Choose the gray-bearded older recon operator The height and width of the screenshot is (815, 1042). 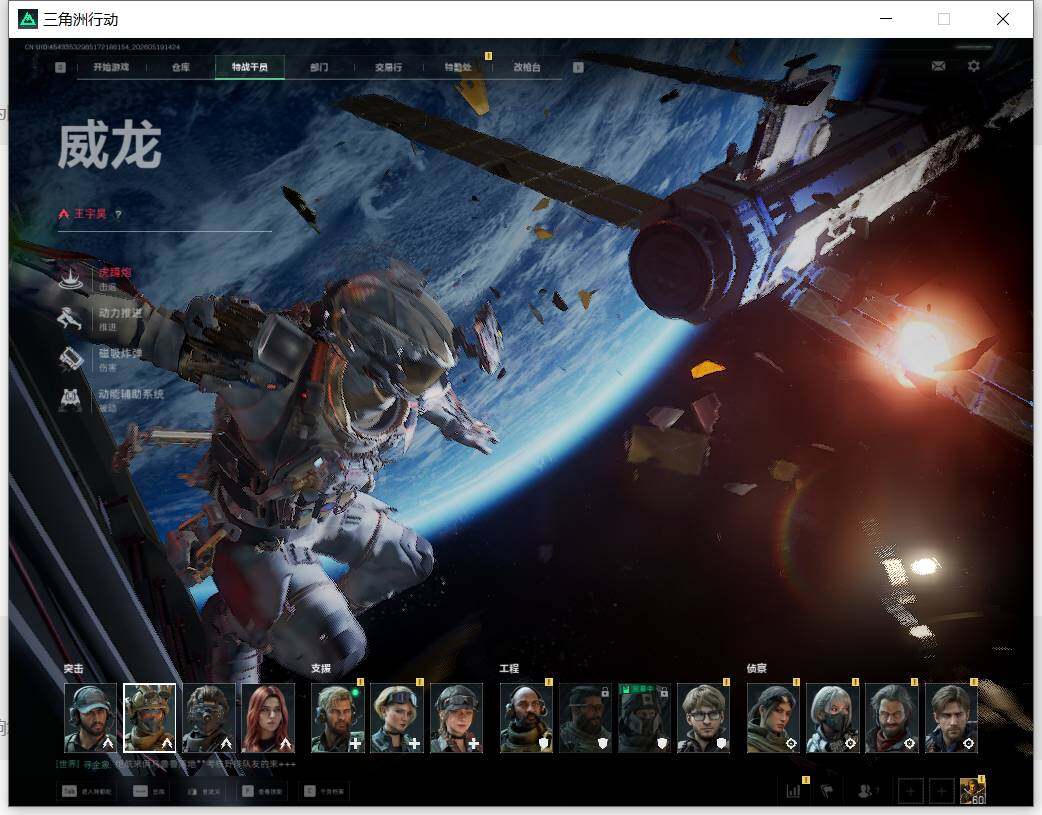[892, 718]
